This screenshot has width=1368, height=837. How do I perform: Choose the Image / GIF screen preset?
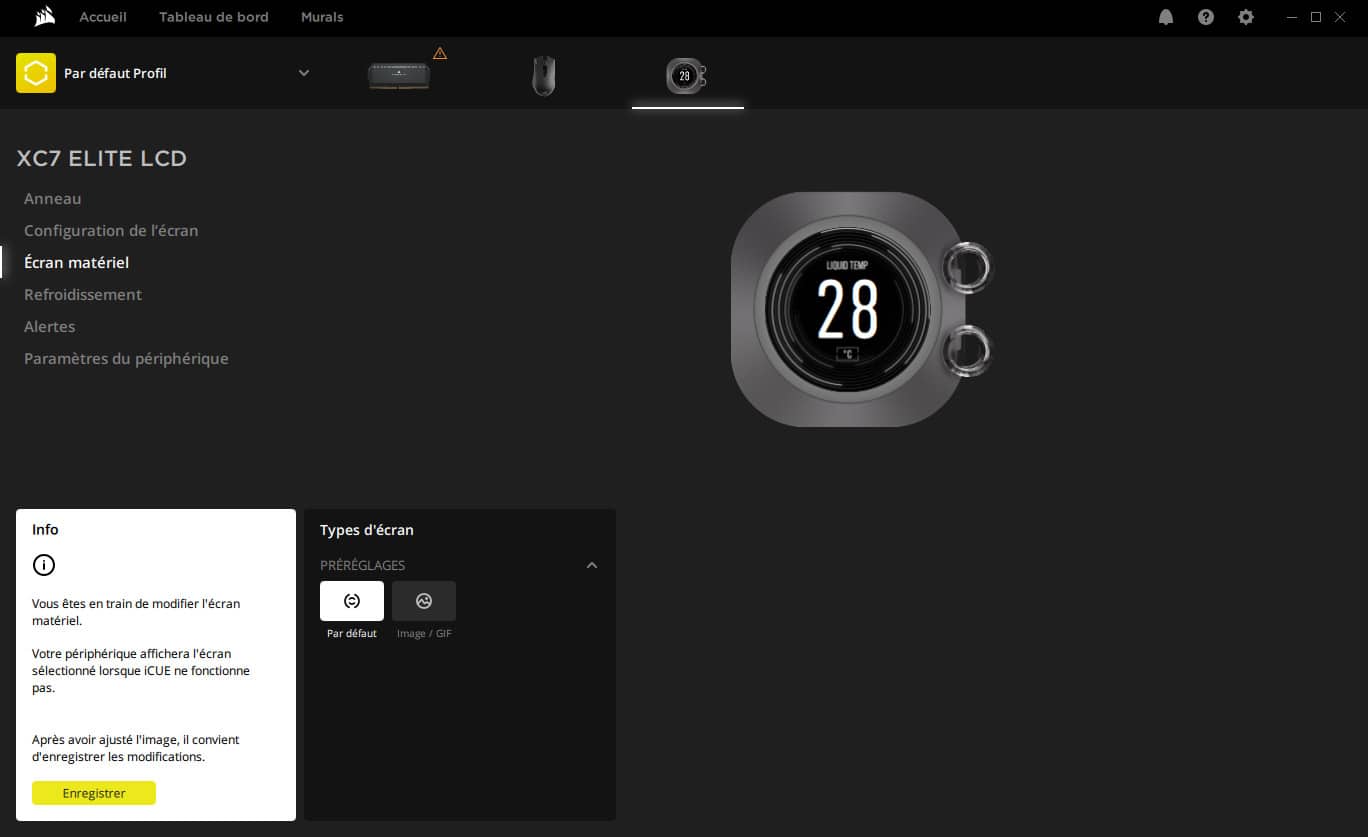pos(424,601)
